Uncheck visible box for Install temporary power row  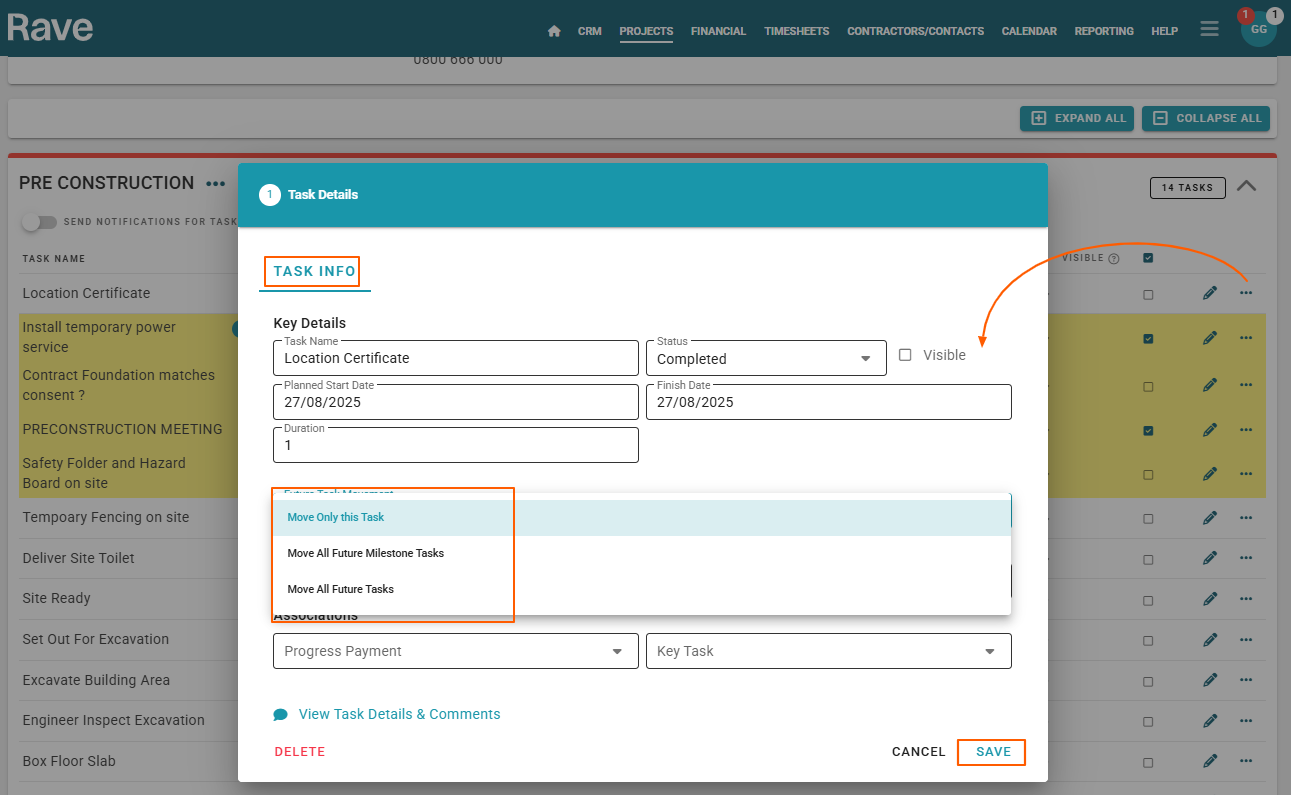coord(1148,339)
